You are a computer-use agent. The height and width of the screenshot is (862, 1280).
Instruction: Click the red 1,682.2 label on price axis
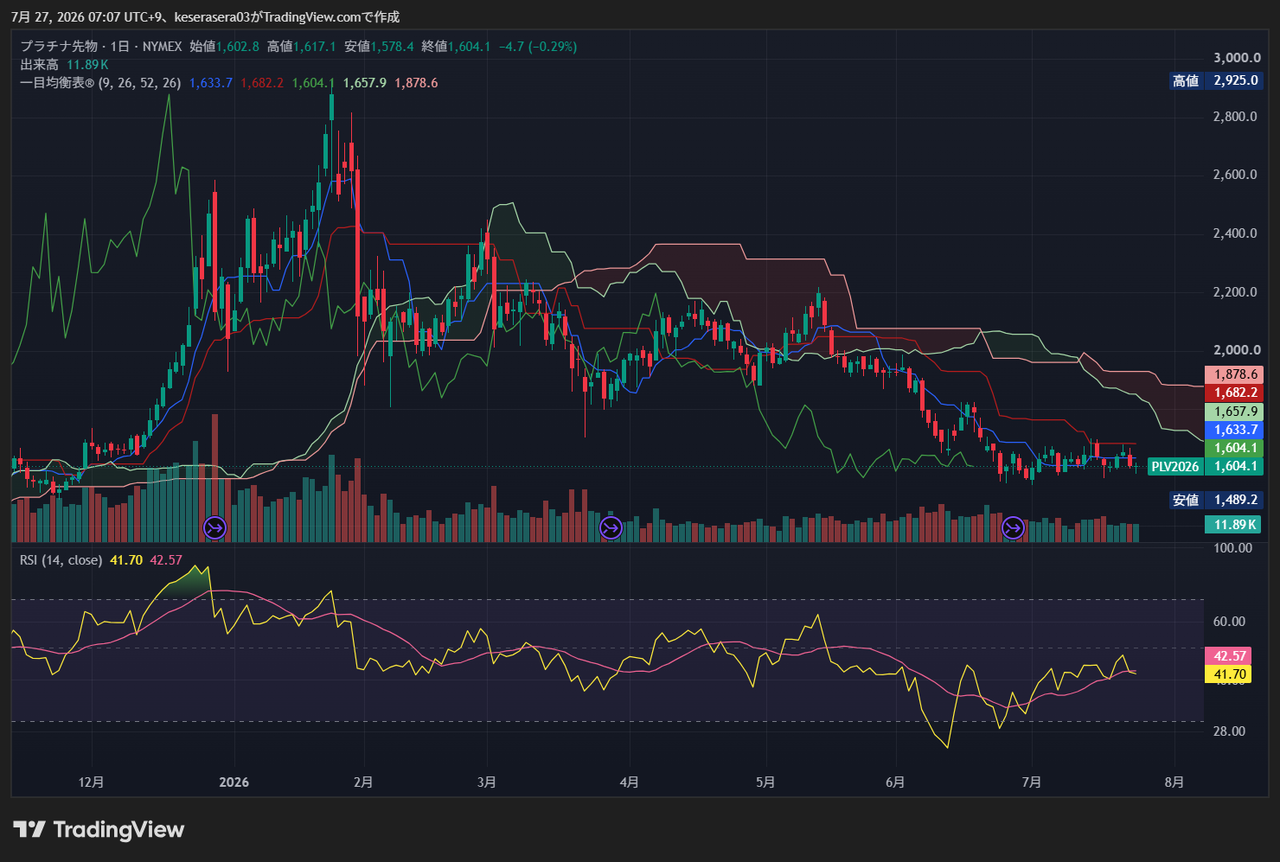(1234, 392)
